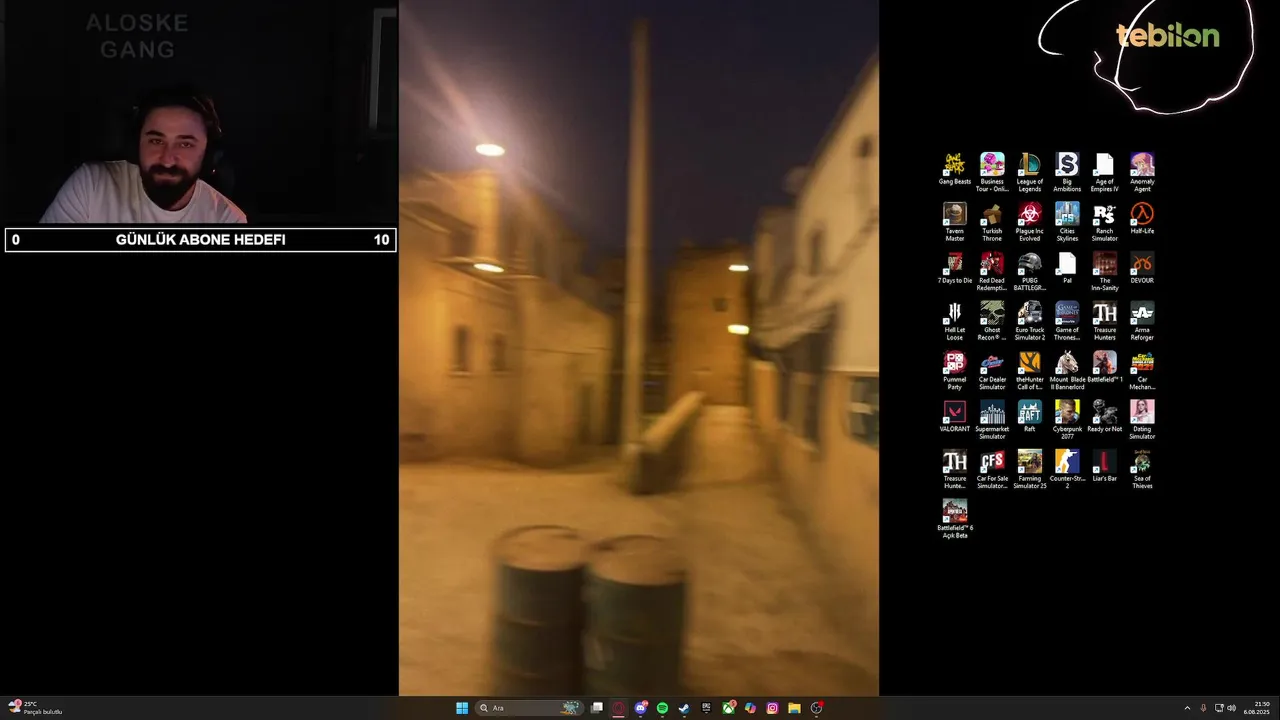Image resolution: width=1280 pixels, height=720 pixels.
Task: Open Epic Games Launcher from the taskbar
Action: [x=706, y=708]
